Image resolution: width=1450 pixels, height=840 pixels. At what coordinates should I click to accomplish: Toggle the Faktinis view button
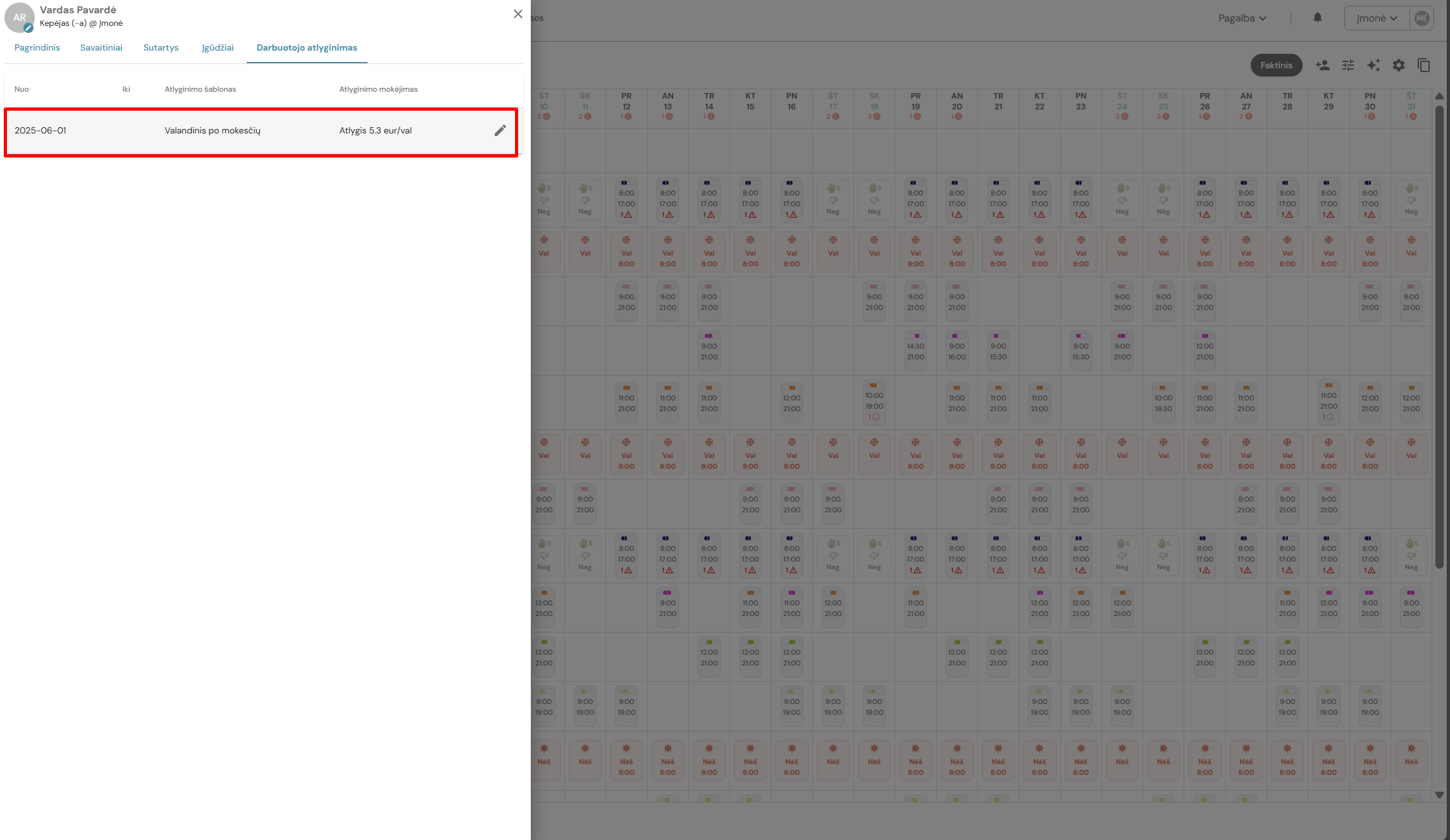[x=1276, y=65]
